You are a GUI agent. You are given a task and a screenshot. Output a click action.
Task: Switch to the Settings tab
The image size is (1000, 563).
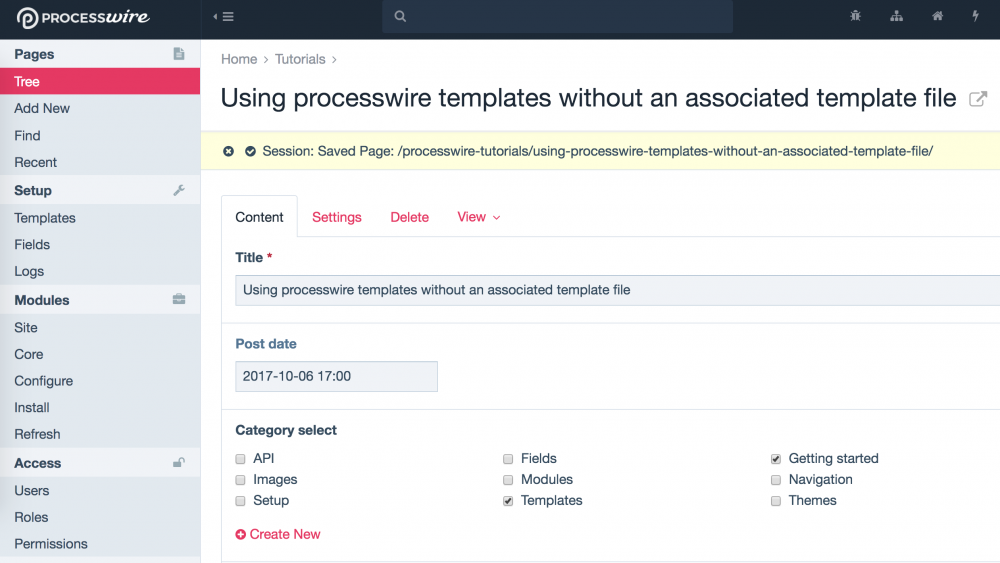[x=337, y=217]
